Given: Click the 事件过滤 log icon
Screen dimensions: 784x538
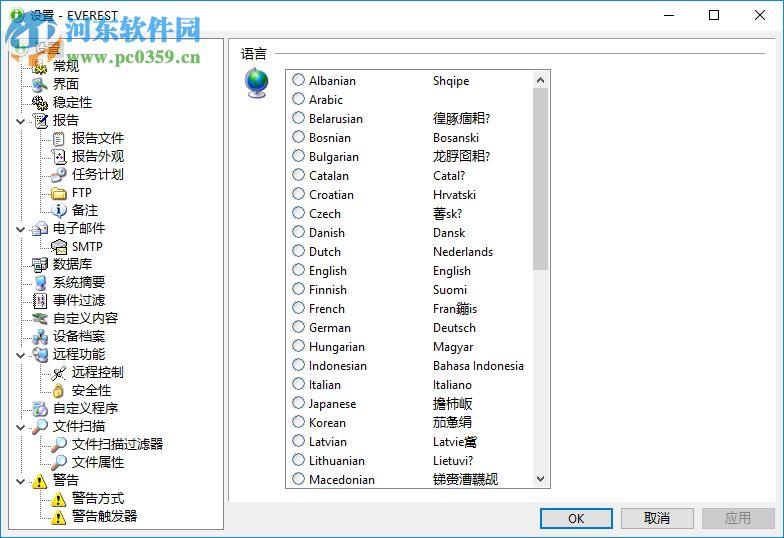Looking at the screenshot, I should click(40, 300).
